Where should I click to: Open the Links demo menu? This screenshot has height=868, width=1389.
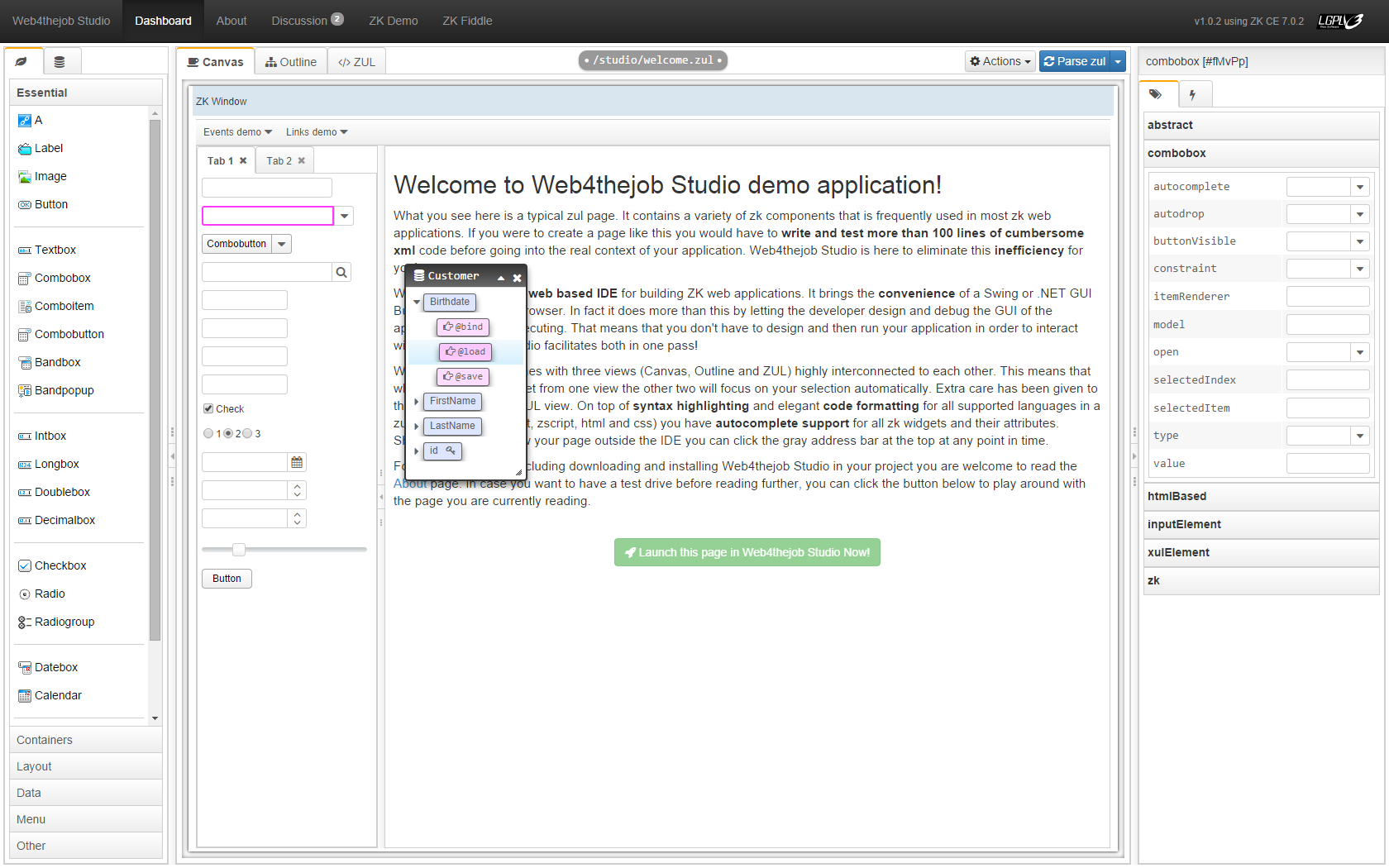pyautogui.click(x=317, y=132)
